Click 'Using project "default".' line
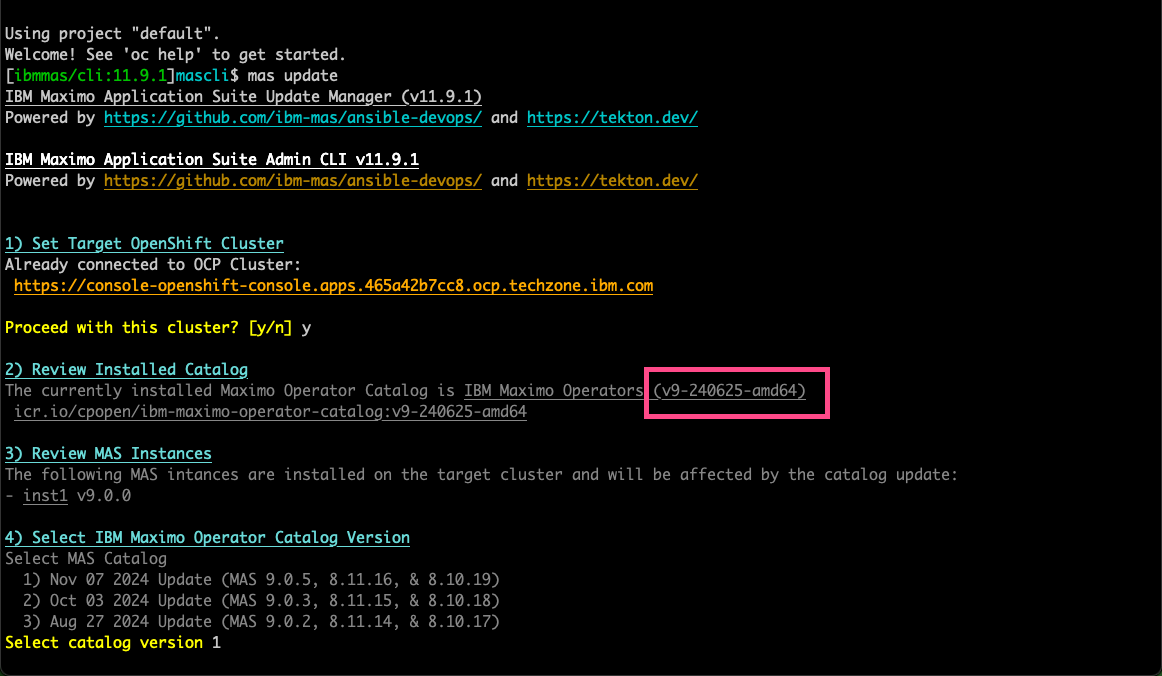The width and height of the screenshot is (1162, 676). pyautogui.click(x=113, y=34)
